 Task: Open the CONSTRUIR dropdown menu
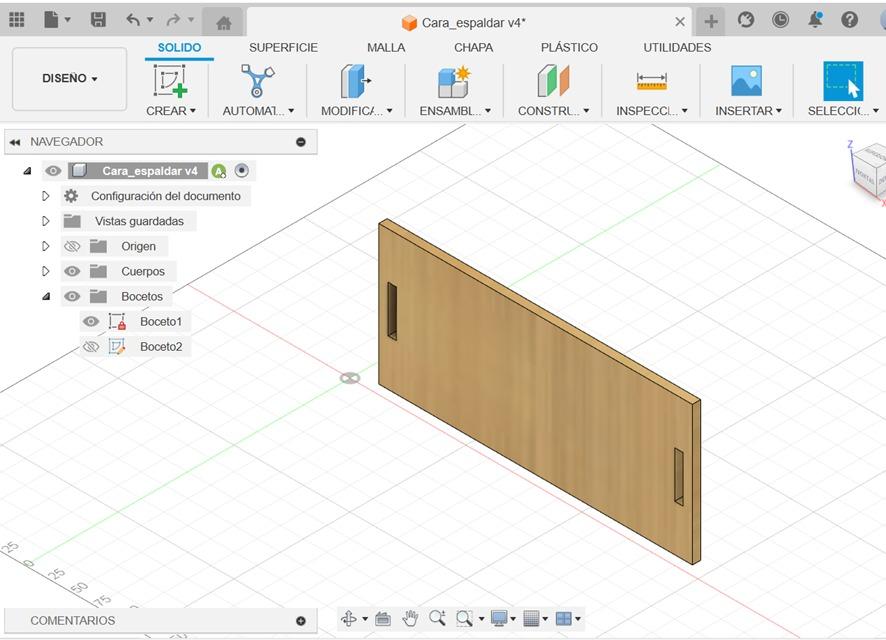[553, 111]
